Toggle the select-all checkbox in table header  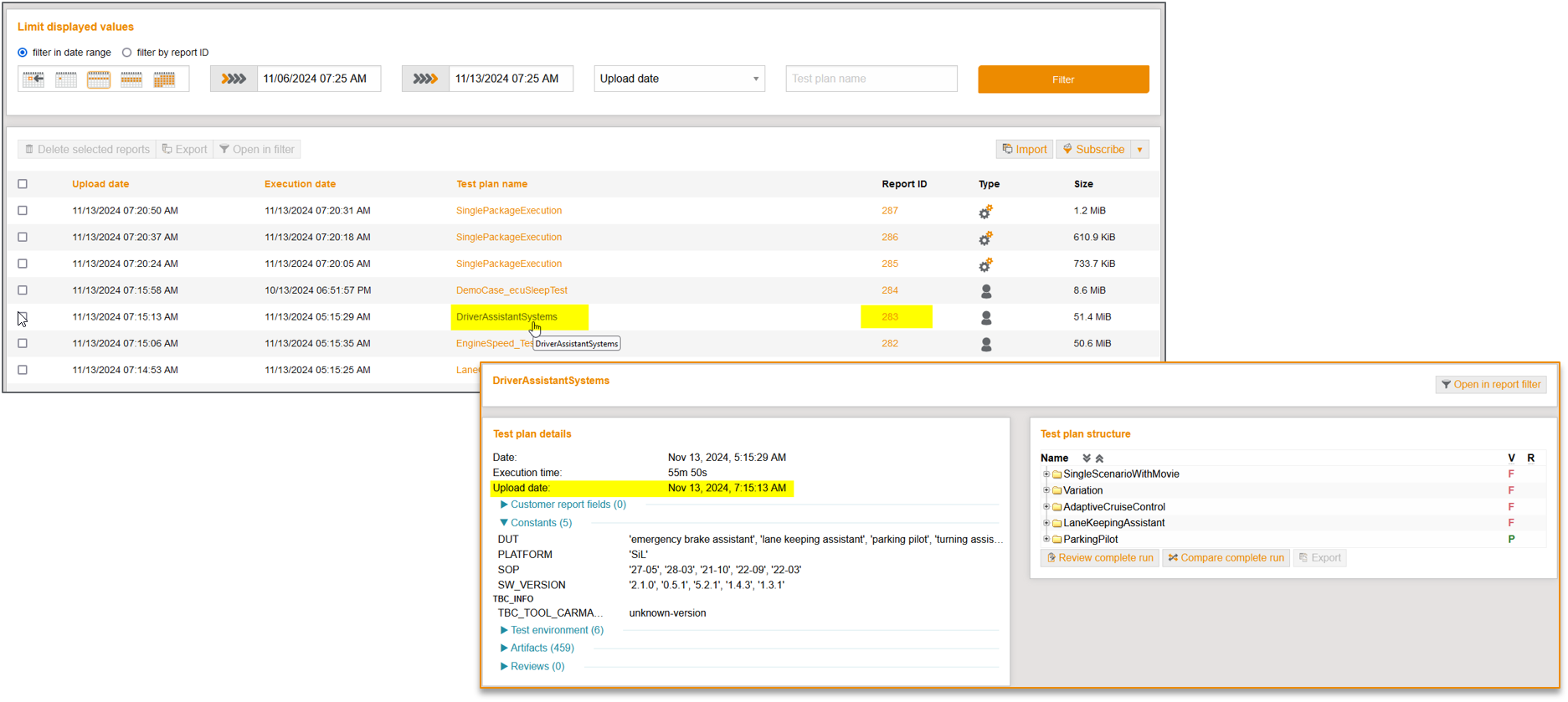tap(23, 184)
